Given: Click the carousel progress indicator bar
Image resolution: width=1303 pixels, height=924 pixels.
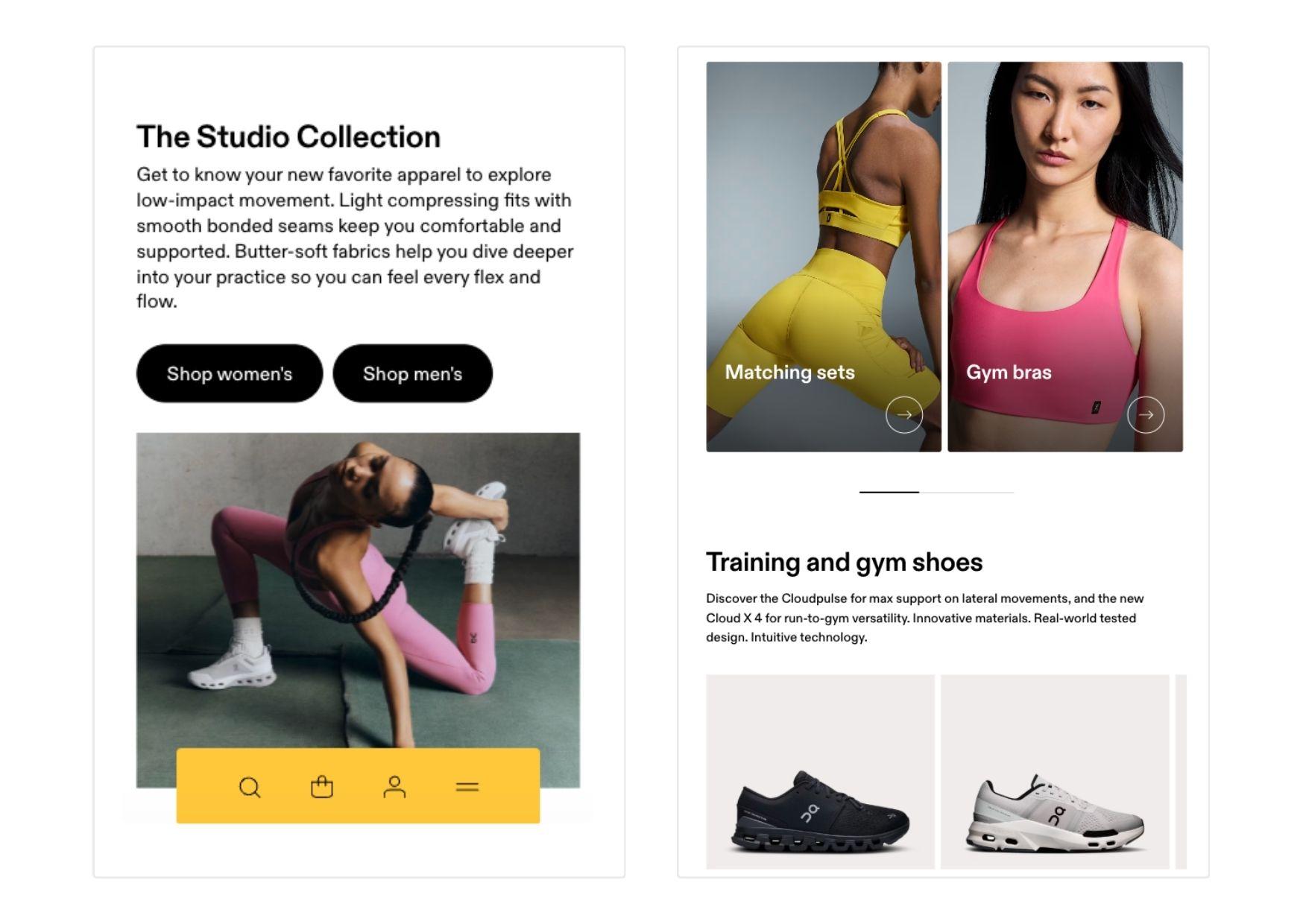Looking at the screenshot, I should (x=936, y=492).
